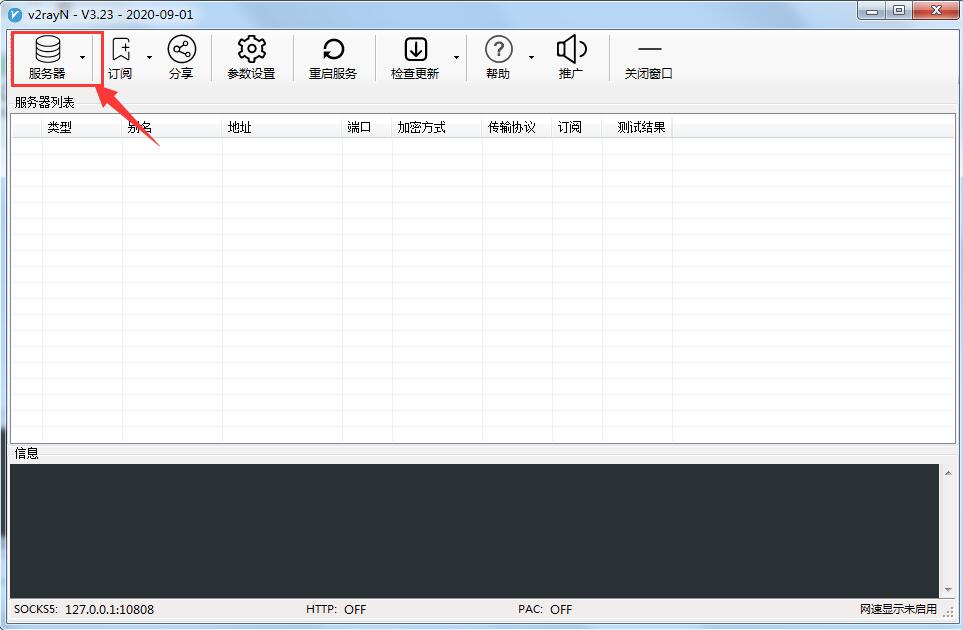Sort by 传输协议 column header

tap(517, 128)
